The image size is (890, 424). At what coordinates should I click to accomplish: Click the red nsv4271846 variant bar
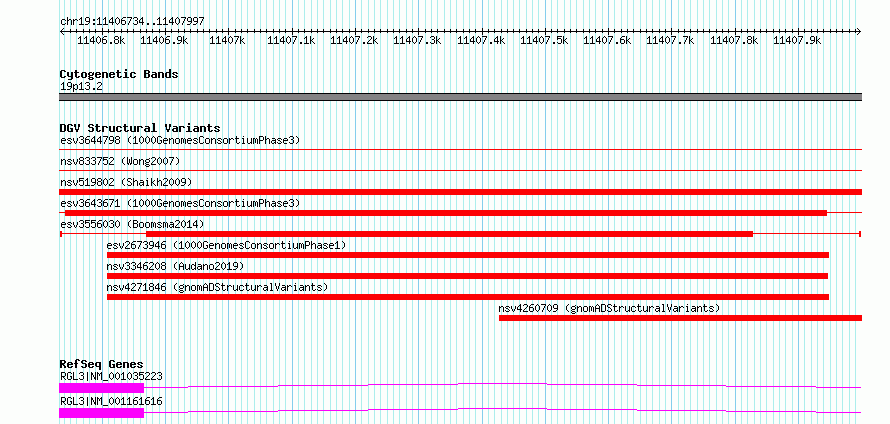pos(468,297)
